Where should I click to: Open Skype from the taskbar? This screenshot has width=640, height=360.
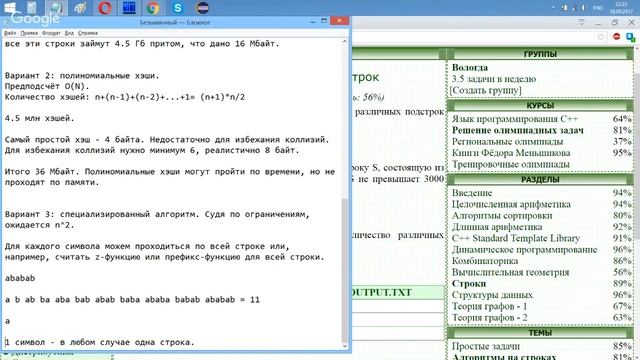178,7
